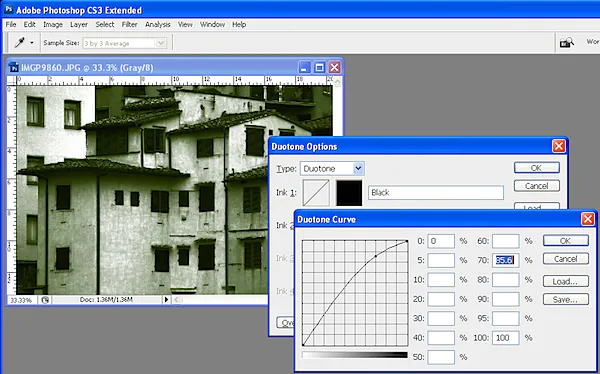This screenshot has width=600, height=374.
Task: Click Load... in the Duotone Curve dialog
Action: click(x=566, y=281)
